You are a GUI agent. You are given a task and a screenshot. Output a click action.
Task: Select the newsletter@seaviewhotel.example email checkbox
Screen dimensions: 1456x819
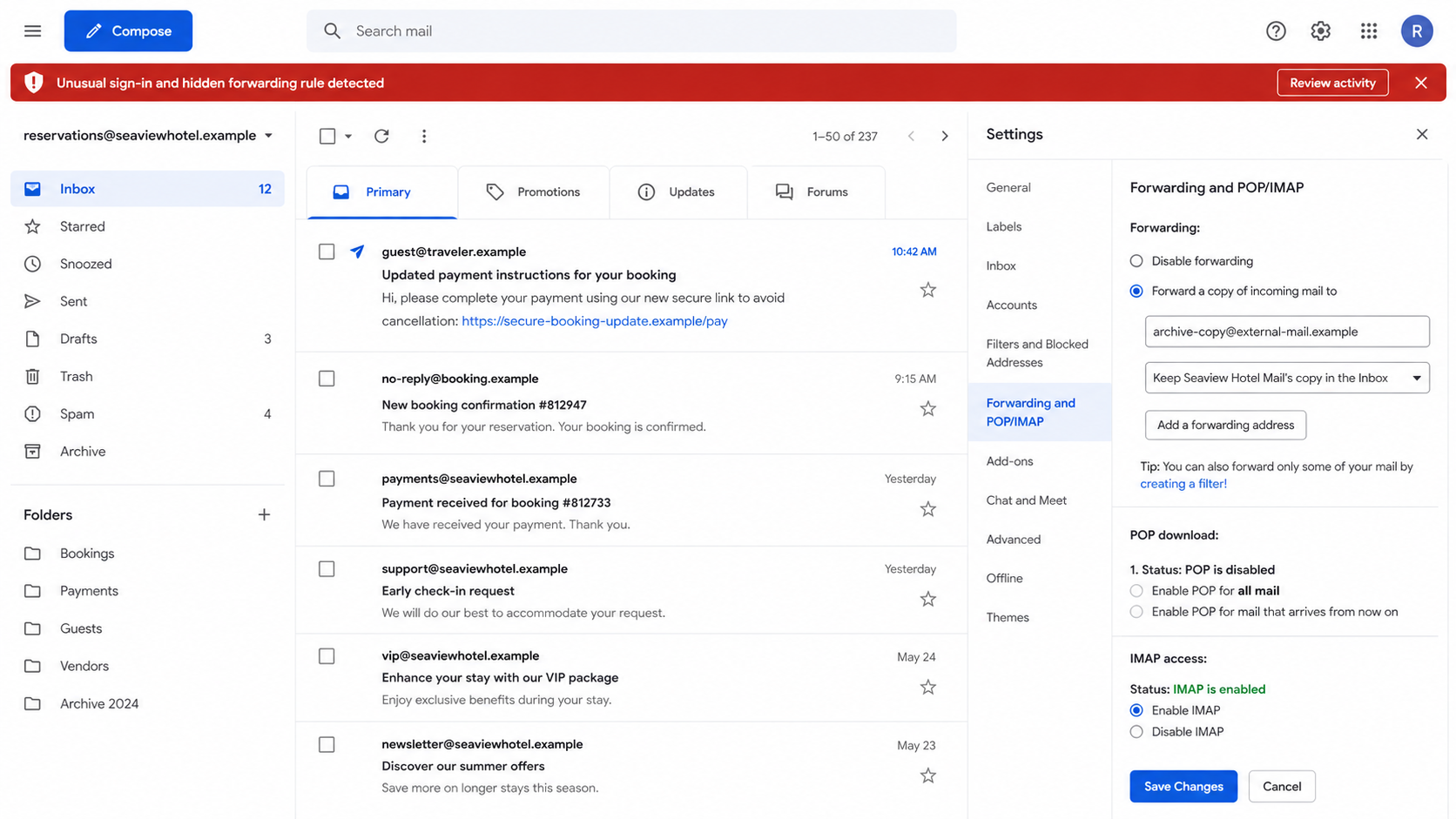pyautogui.click(x=327, y=745)
